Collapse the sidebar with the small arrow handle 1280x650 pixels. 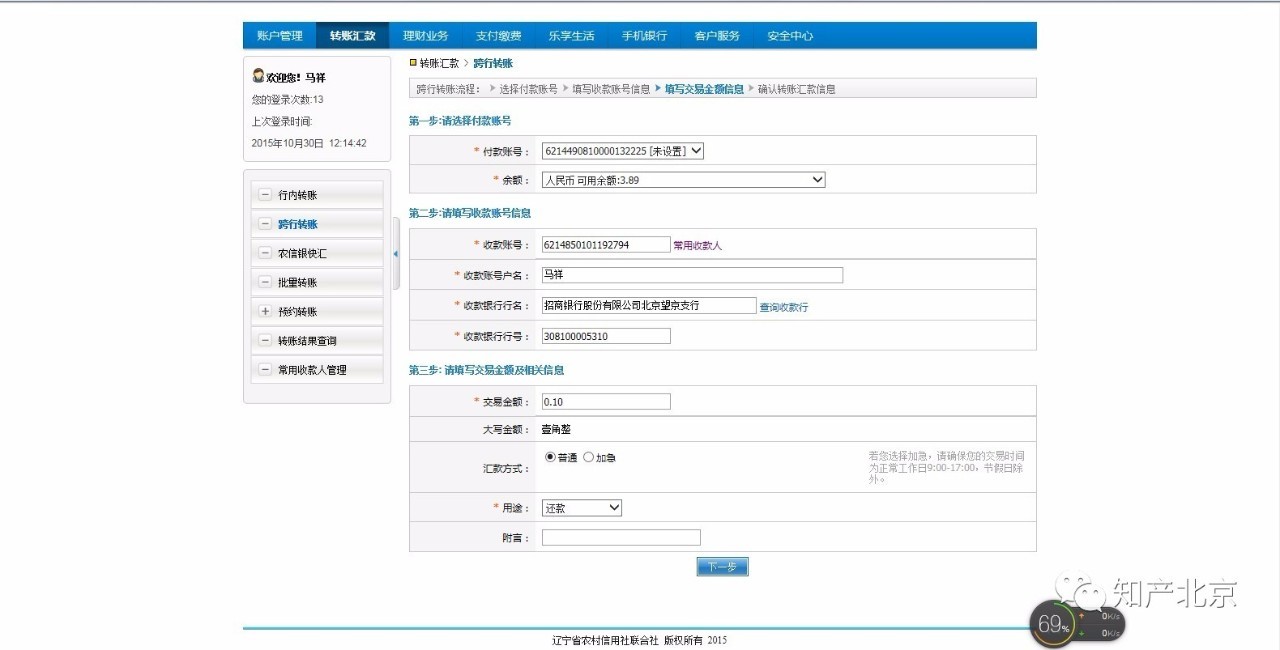tap(396, 254)
